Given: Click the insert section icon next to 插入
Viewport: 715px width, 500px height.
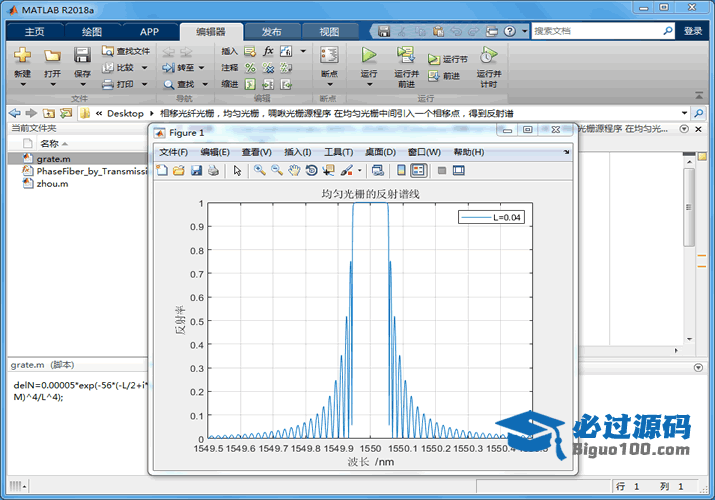Looking at the screenshot, I should point(250,51).
